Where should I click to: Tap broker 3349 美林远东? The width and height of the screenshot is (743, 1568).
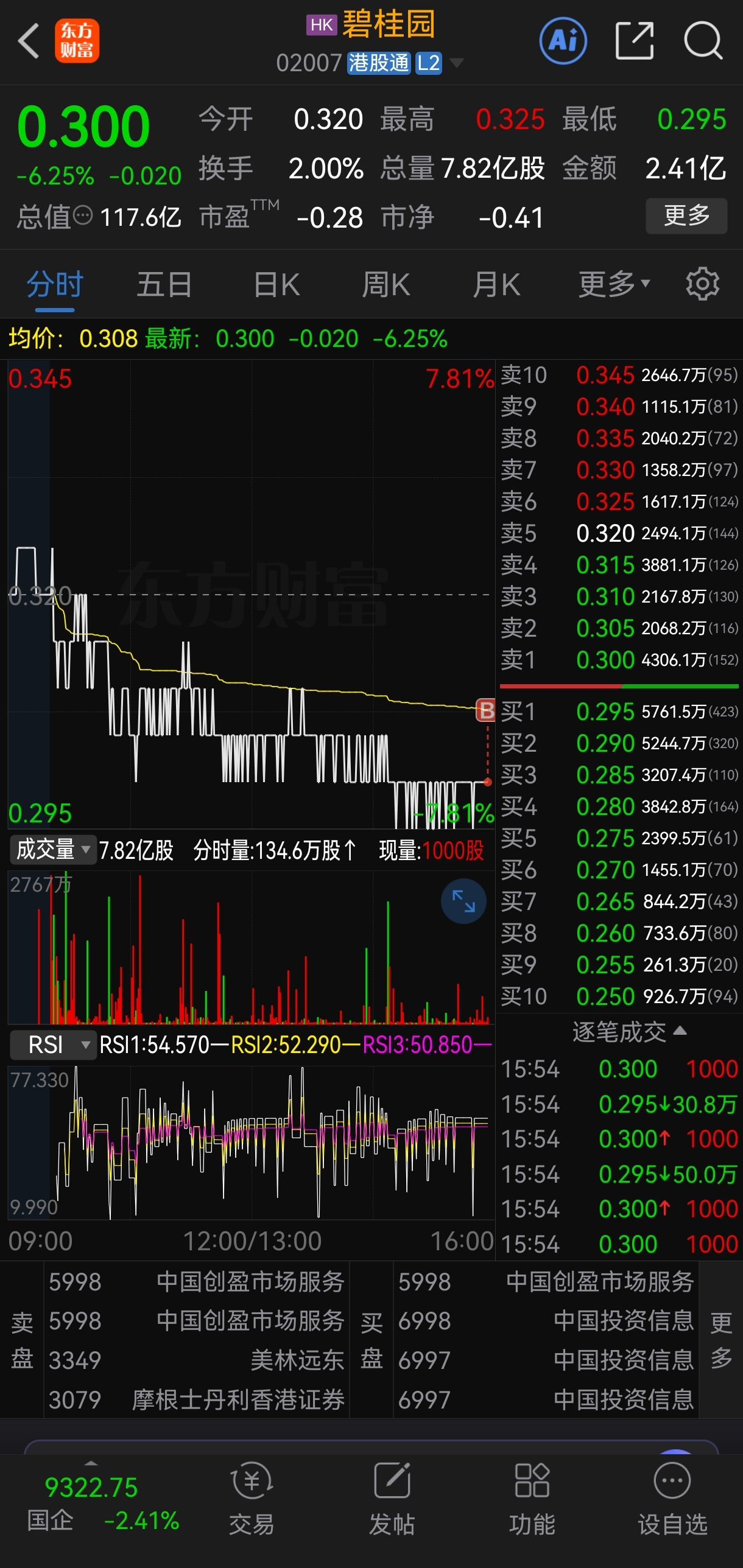pyautogui.click(x=197, y=1360)
